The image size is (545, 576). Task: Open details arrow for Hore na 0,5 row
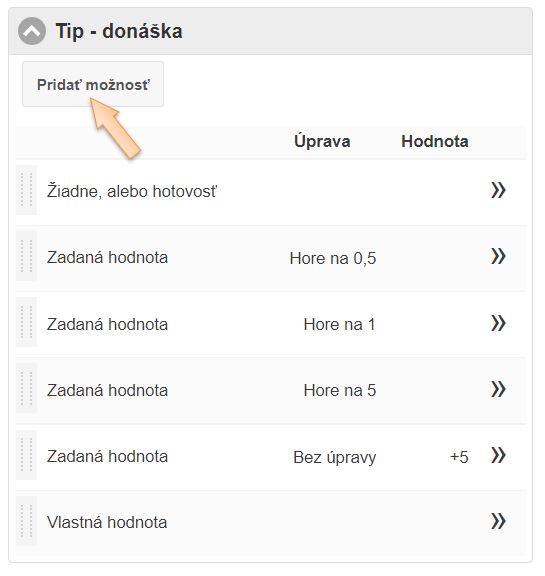498,256
